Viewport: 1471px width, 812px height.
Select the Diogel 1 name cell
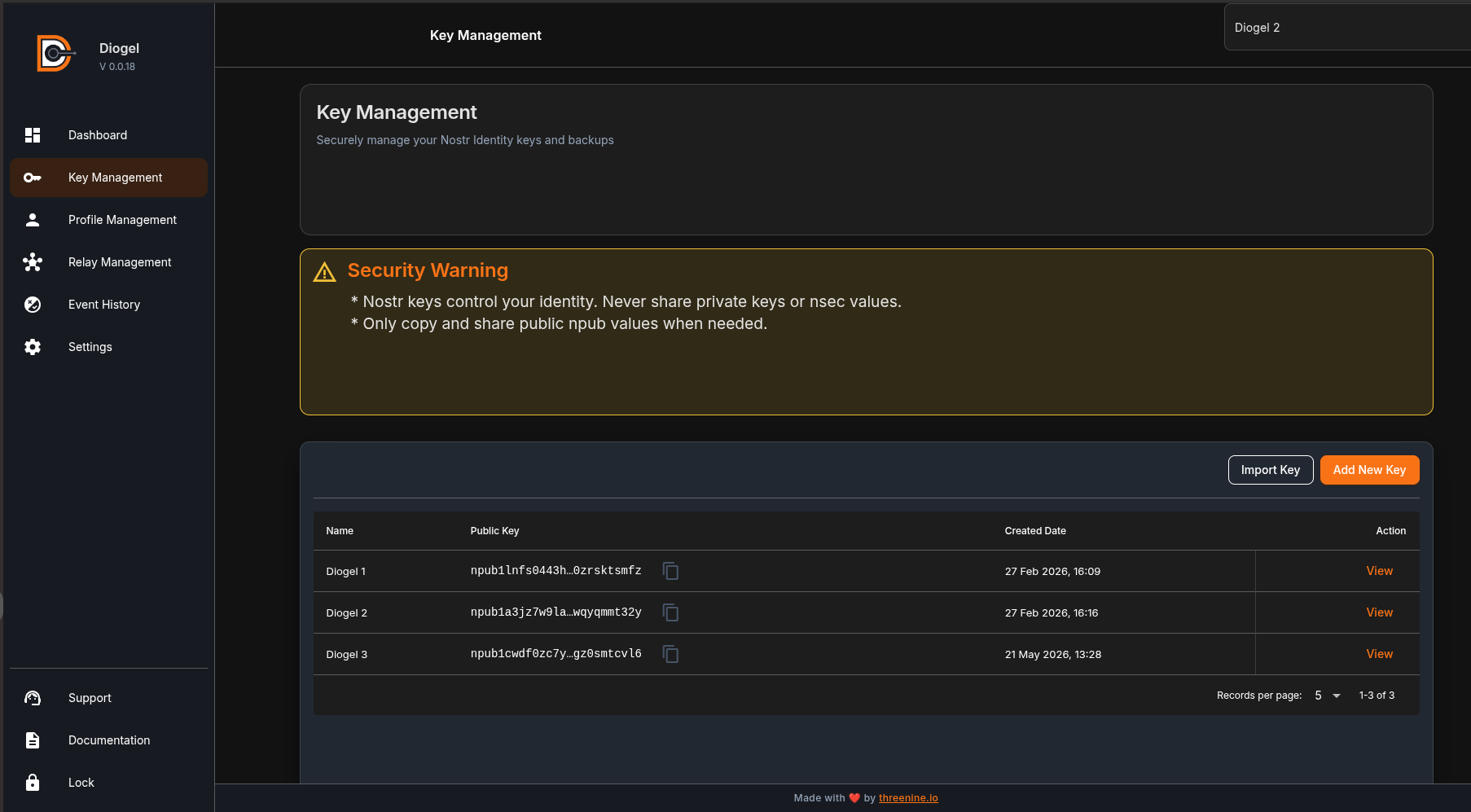tap(346, 572)
